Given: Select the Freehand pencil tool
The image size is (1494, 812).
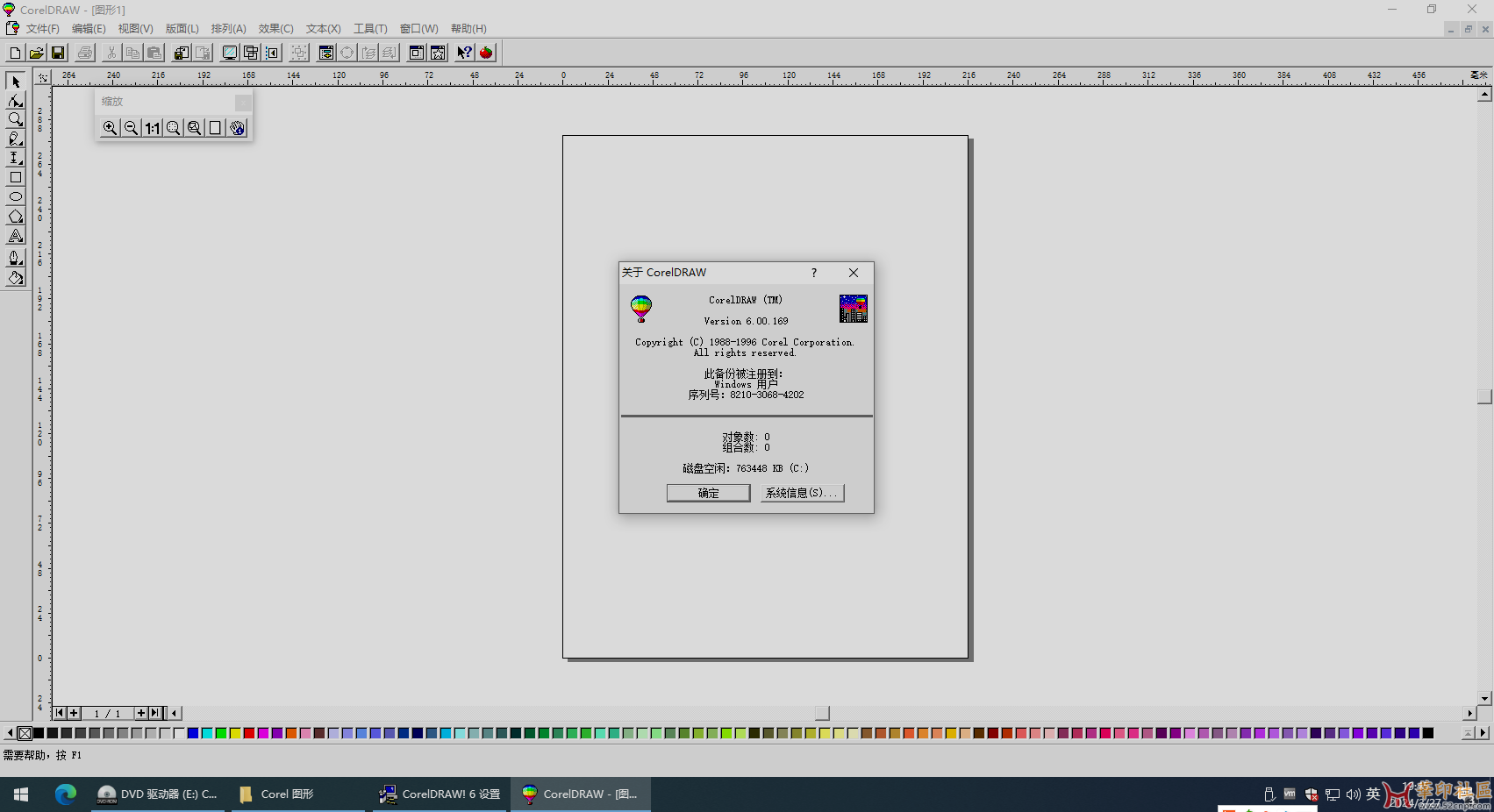Looking at the screenshot, I should coord(15,139).
